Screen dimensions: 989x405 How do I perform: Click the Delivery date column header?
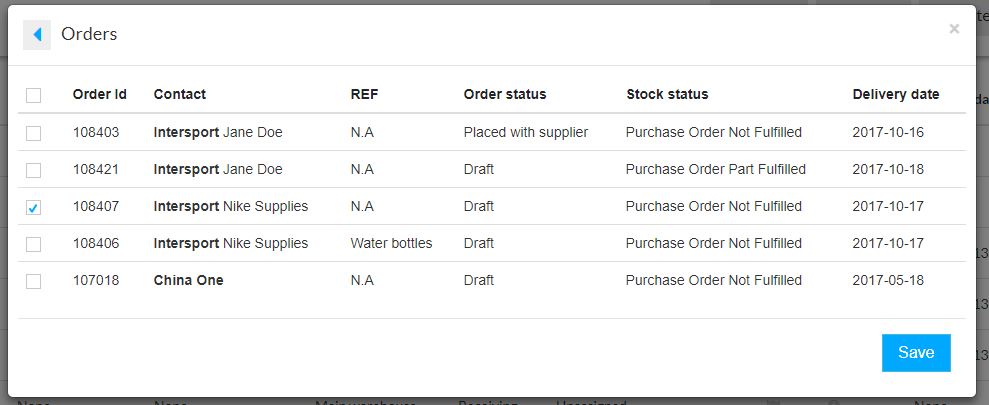pos(896,95)
